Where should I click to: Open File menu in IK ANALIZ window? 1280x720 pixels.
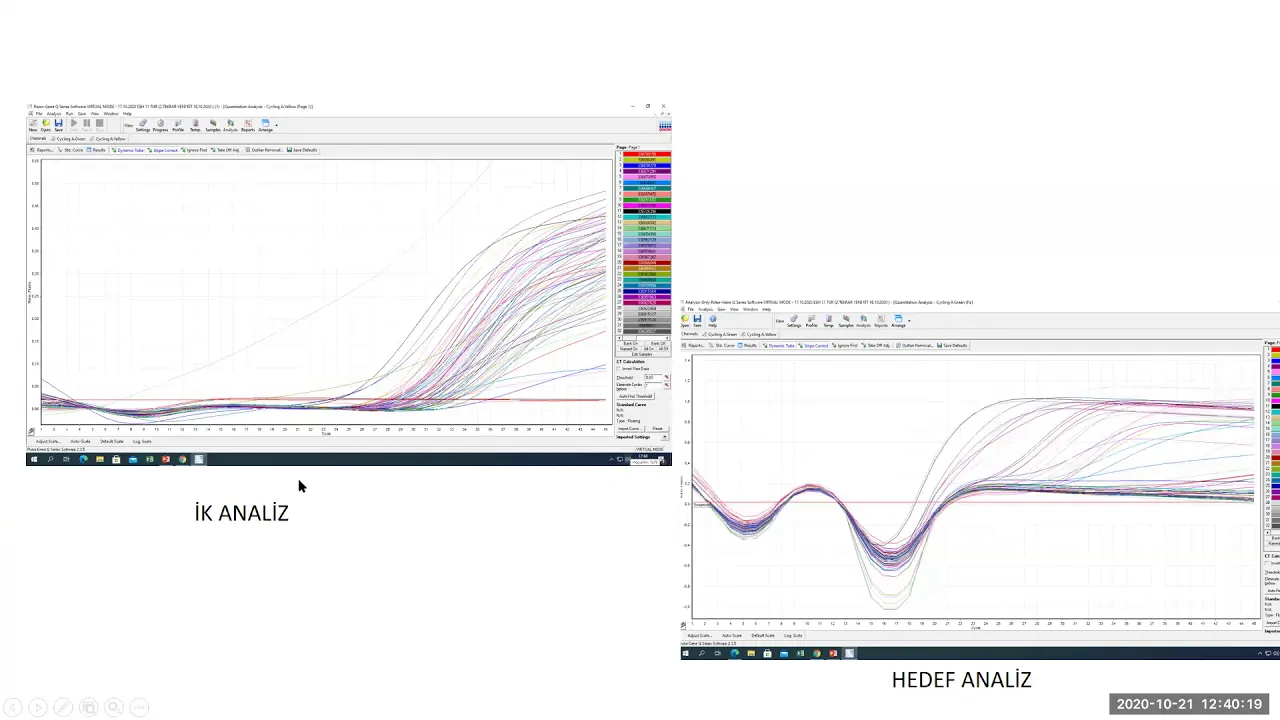tap(39, 113)
